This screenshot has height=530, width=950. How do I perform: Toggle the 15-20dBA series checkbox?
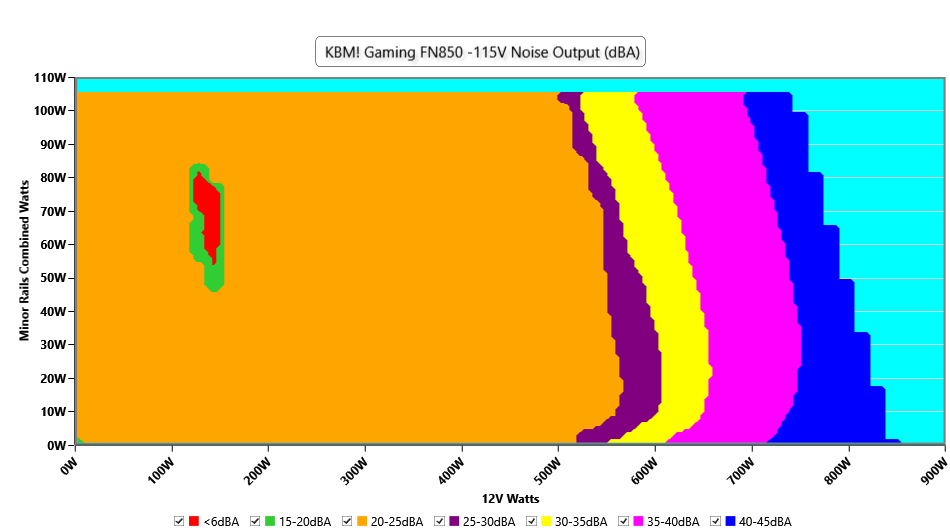[255, 521]
